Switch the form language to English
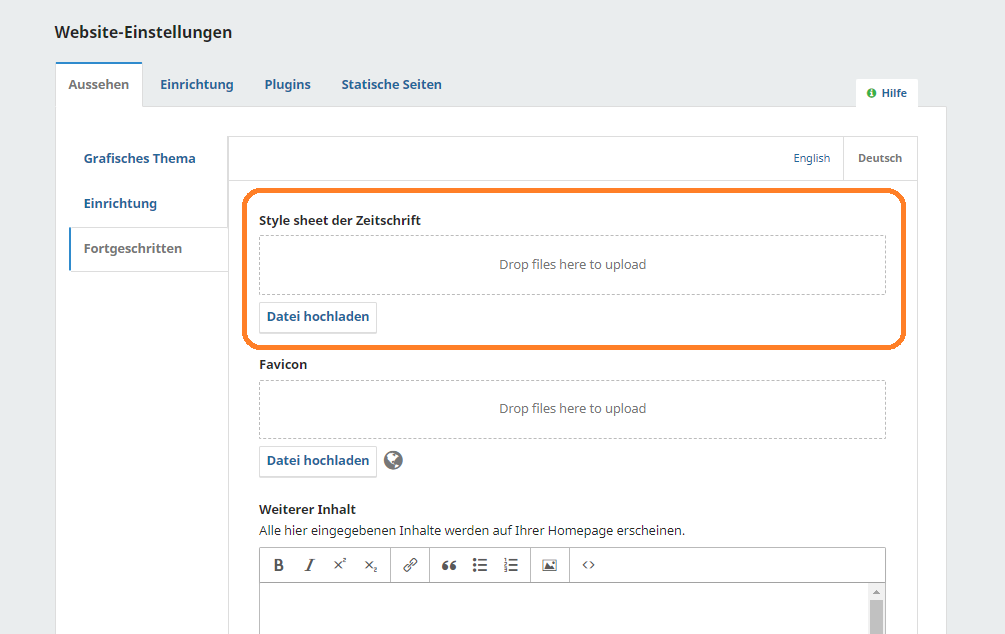The image size is (1005, 634). click(x=811, y=158)
